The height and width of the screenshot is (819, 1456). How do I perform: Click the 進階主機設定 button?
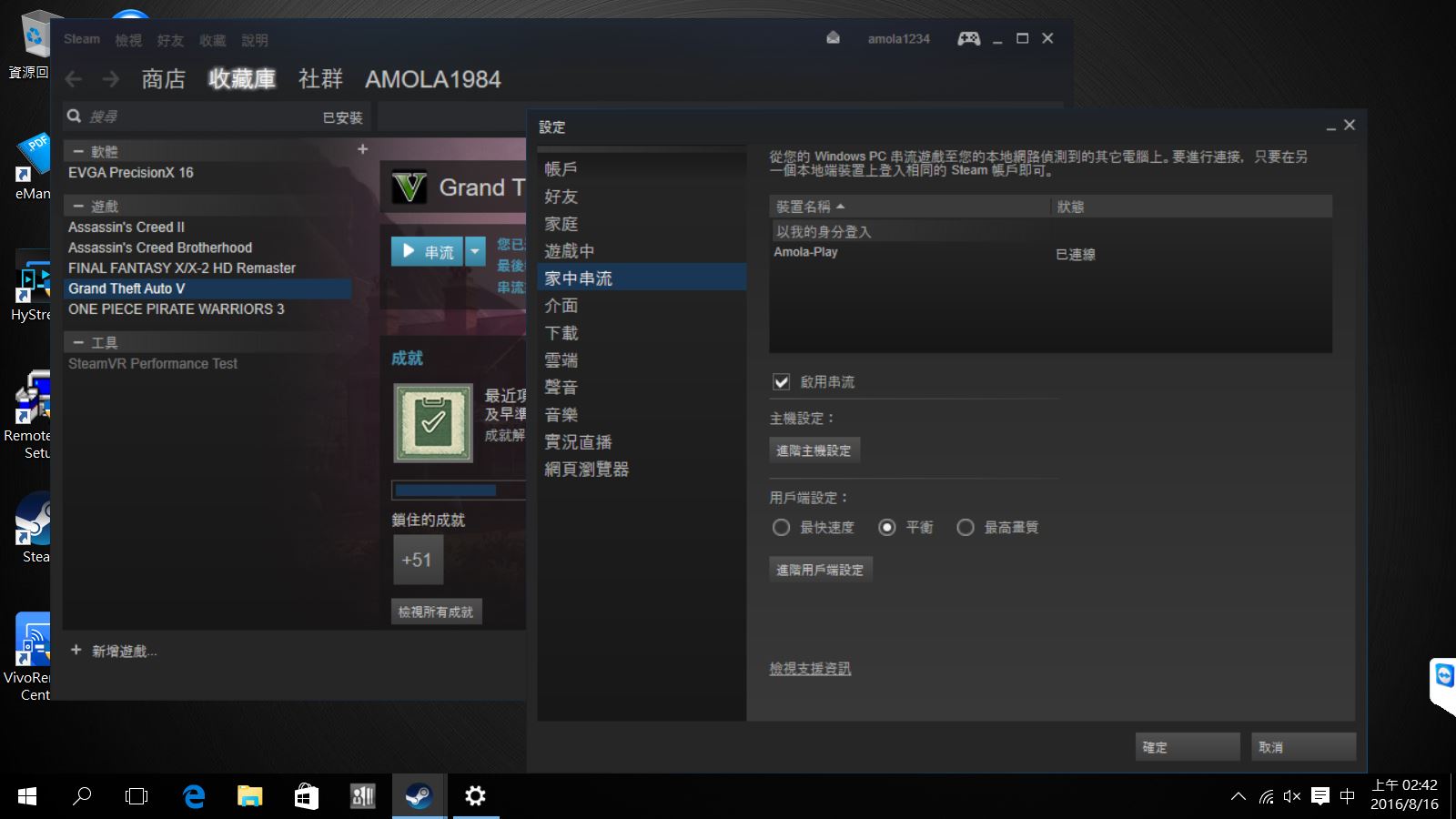coord(814,450)
